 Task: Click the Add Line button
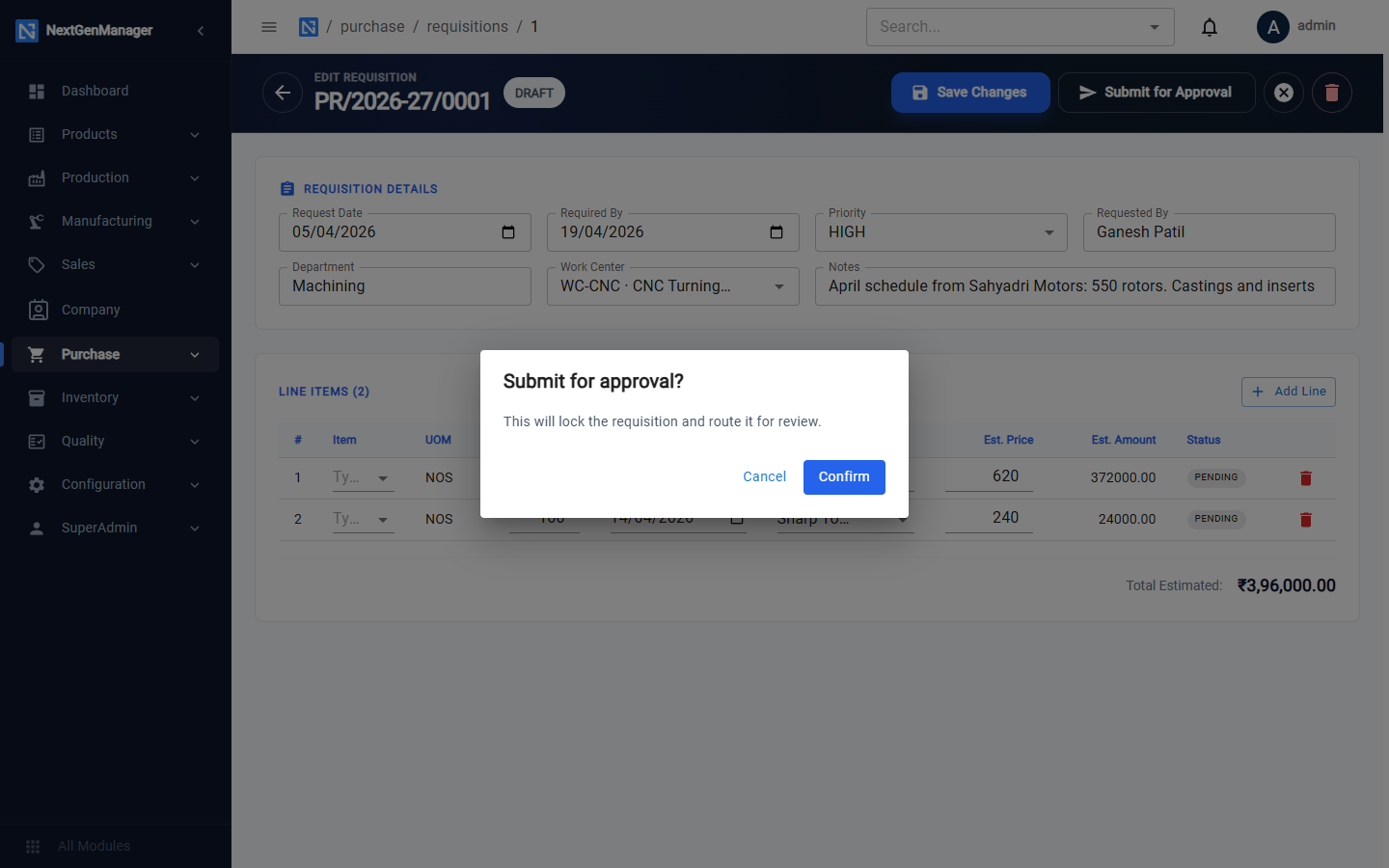pos(1289,392)
